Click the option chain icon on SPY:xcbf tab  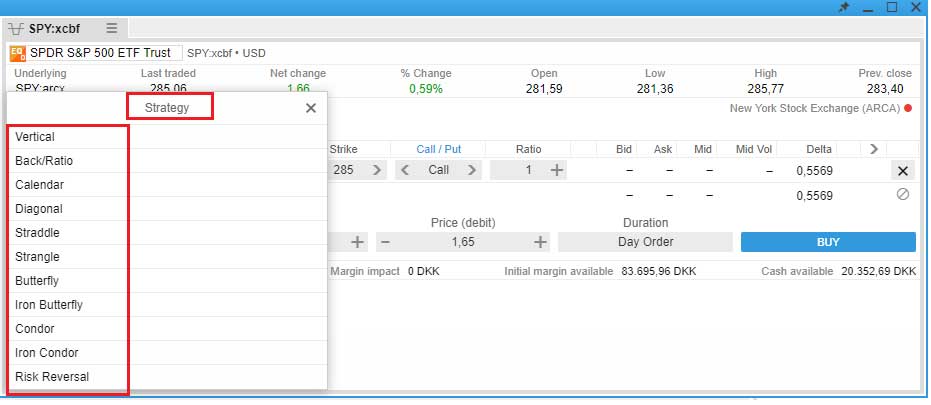[x=17, y=29]
